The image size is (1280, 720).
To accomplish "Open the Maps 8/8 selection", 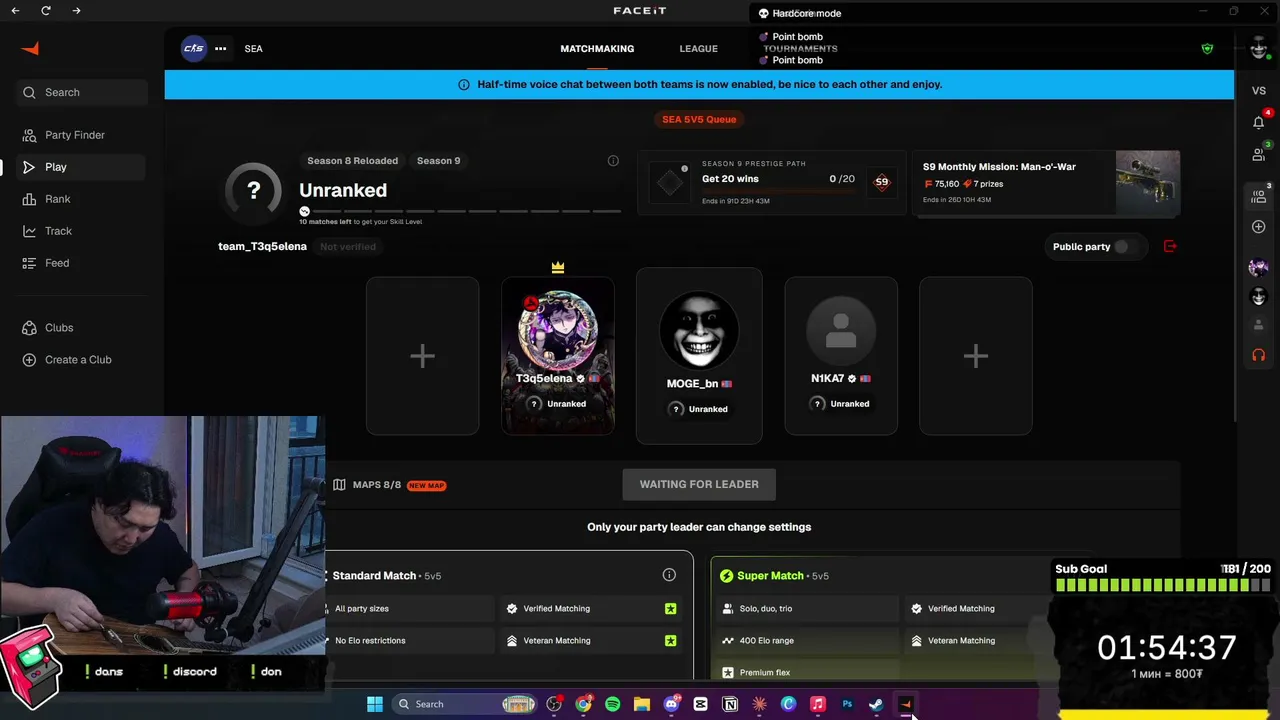I will click(389, 485).
